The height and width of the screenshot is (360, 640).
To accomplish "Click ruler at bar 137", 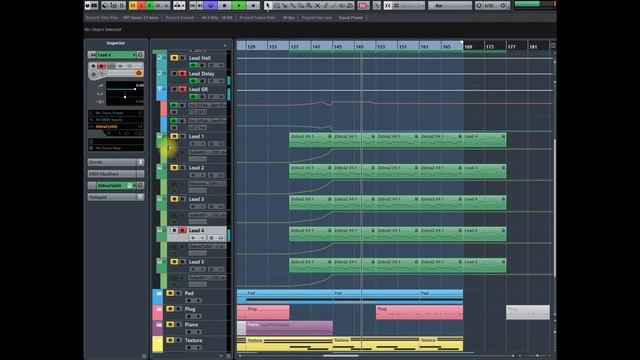I will (295, 47).
